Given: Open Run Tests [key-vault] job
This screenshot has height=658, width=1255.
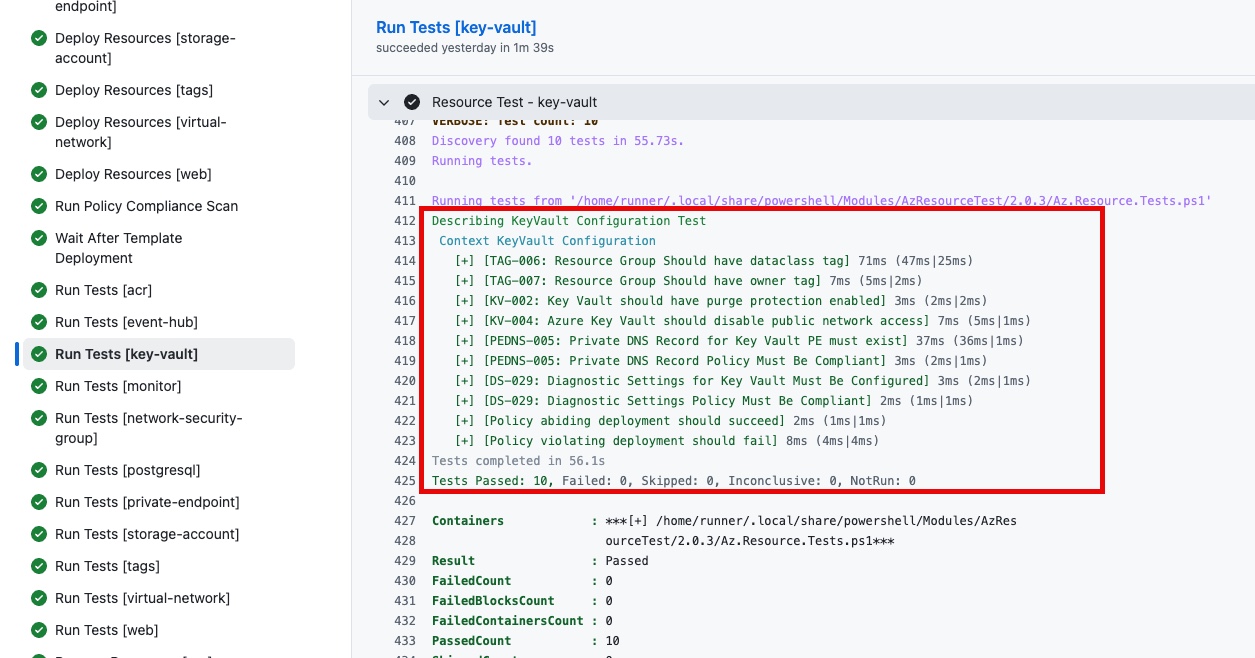Looking at the screenshot, I should pyautogui.click(x=126, y=354).
